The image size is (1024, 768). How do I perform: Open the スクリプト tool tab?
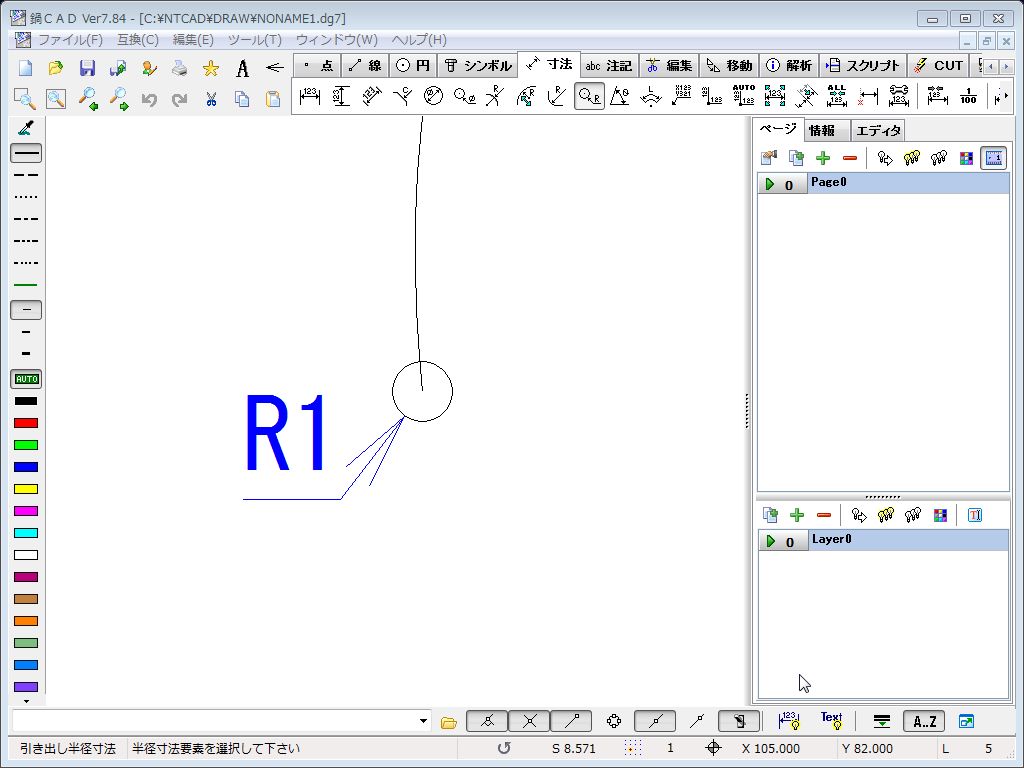click(x=863, y=65)
